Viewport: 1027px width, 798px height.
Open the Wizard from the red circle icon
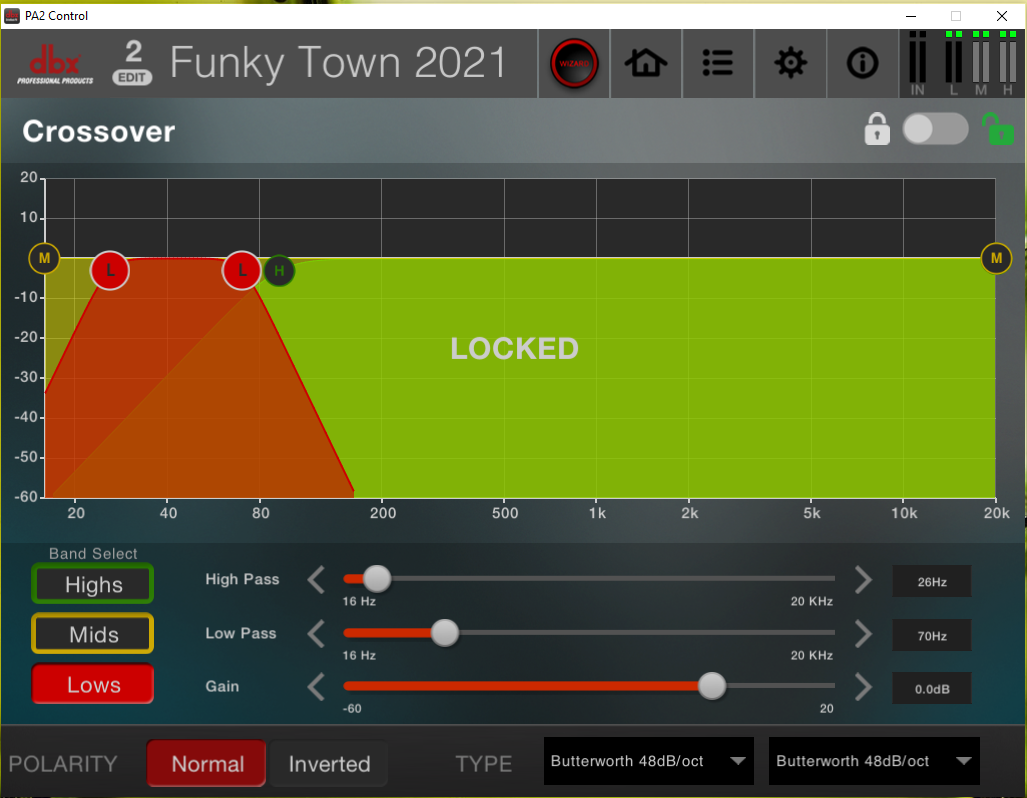(574, 64)
